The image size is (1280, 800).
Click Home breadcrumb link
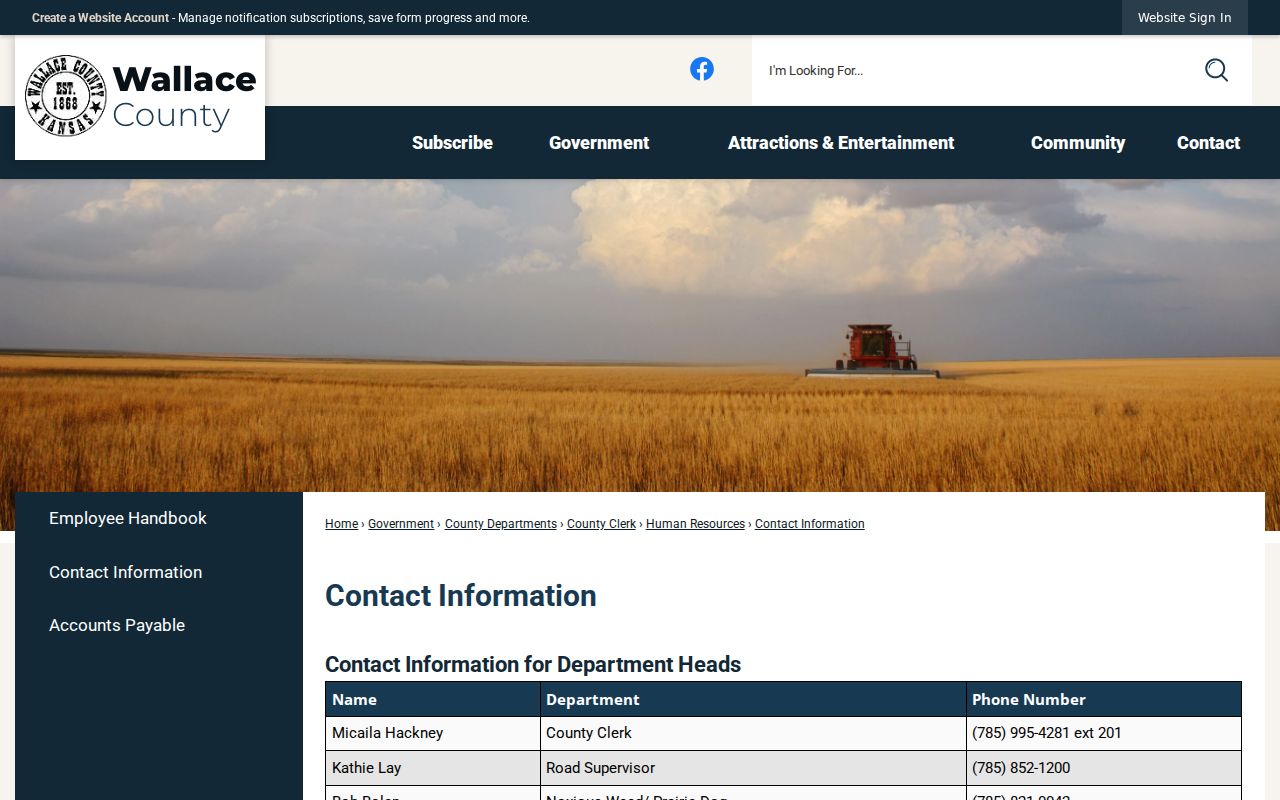tap(341, 524)
